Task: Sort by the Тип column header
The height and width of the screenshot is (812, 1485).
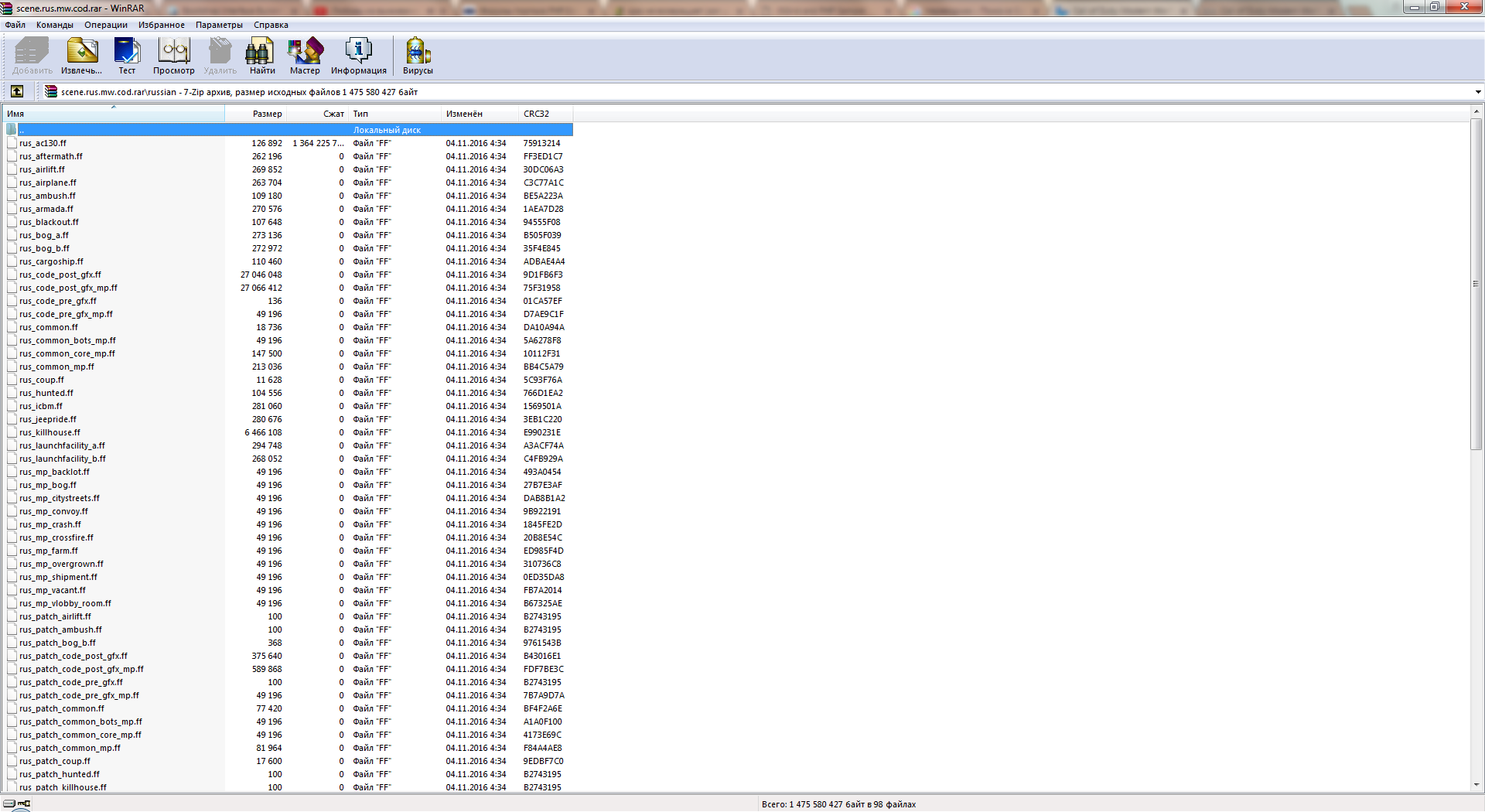Action: 395,114
